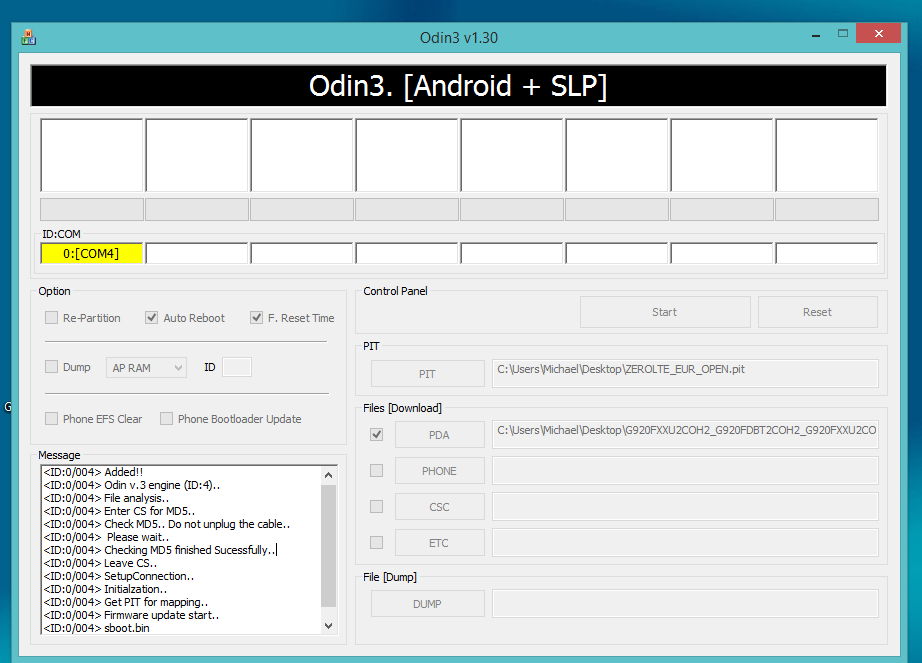Image resolution: width=922 pixels, height=663 pixels.
Task: Click the 'Added!!' log line
Action: (93, 472)
